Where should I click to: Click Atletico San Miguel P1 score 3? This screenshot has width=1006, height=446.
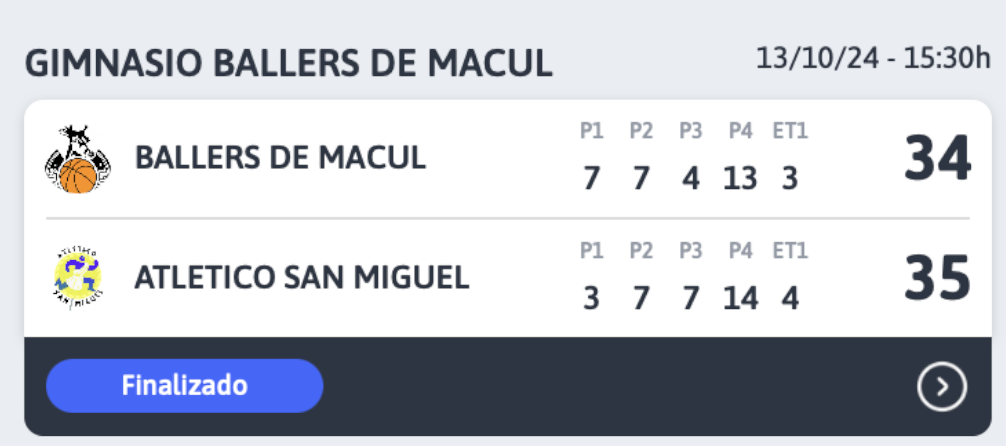pyautogui.click(x=592, y=298)
